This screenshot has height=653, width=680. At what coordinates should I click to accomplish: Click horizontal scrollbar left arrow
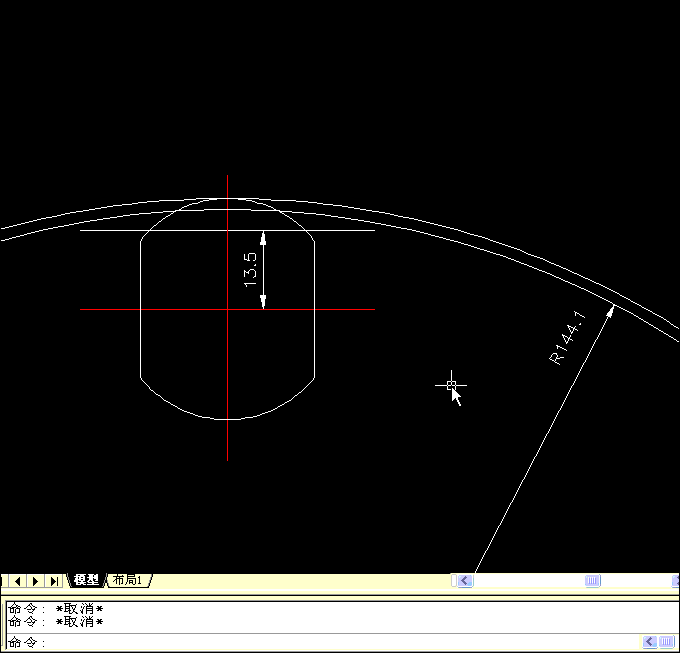tap(465, 581)
